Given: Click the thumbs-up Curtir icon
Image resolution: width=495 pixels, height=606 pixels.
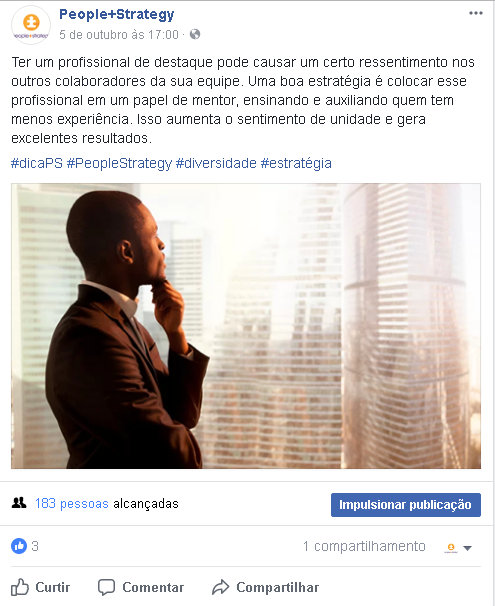Looking at the screenshot, I should click(20, 587).
